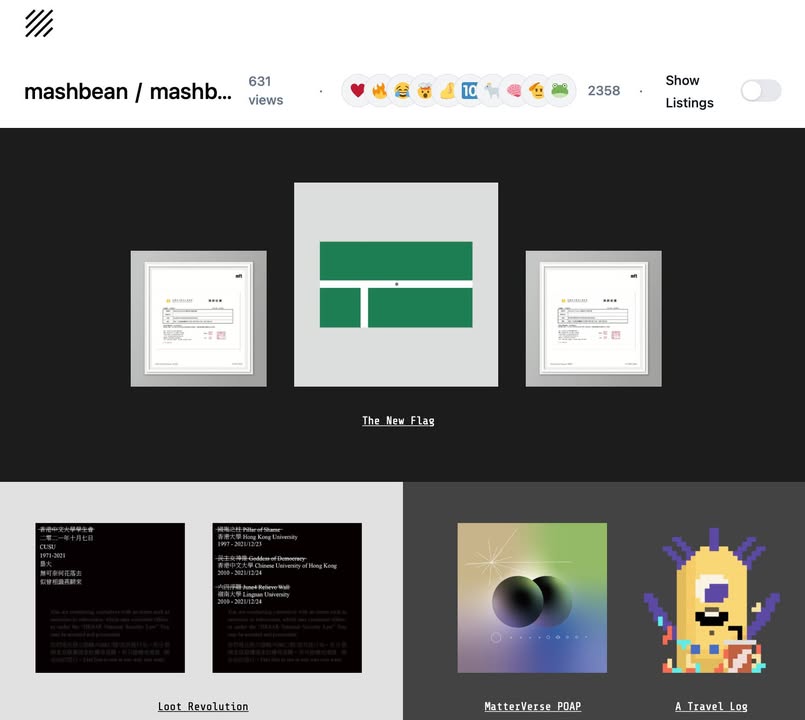
Task: Open the MatterVerse POAP link
Action: (532, 706)
